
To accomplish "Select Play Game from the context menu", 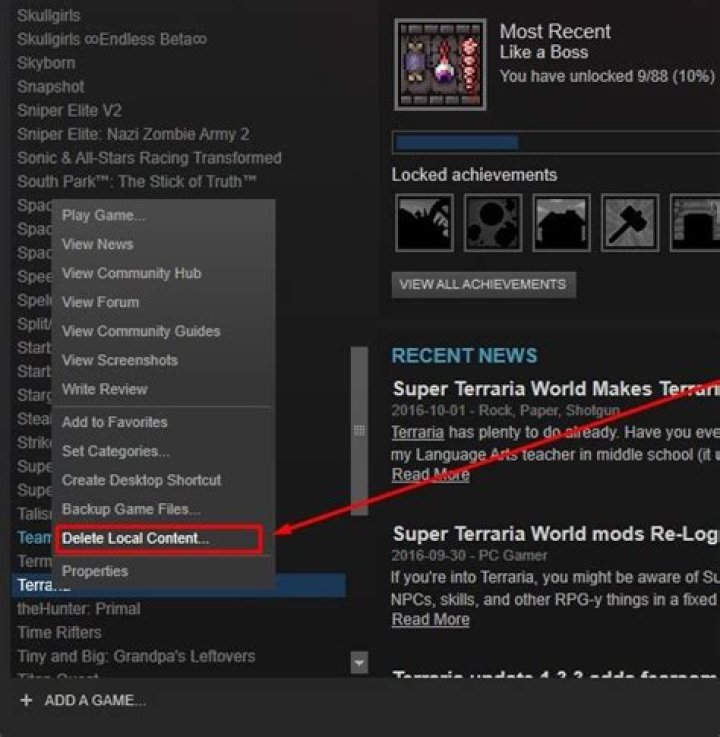I will click(104, 215).
